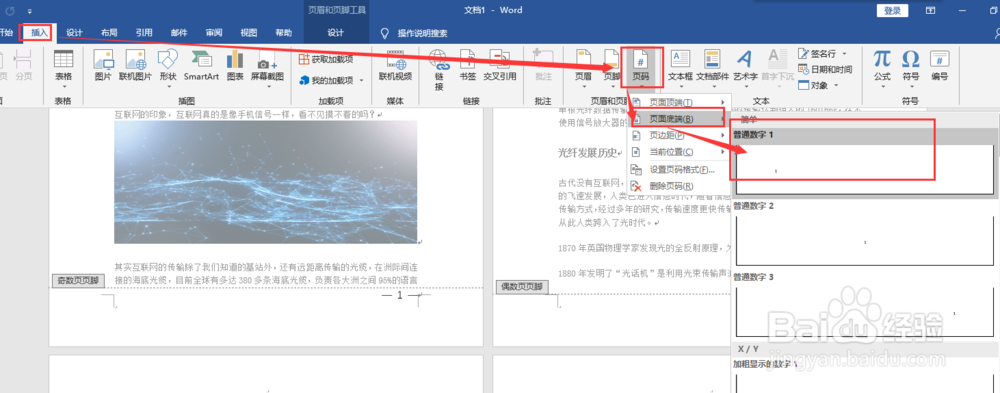Screen dimensions: 1000x393
Task: Click the 光纤发展历史 heading
Action: click(587, 152)
